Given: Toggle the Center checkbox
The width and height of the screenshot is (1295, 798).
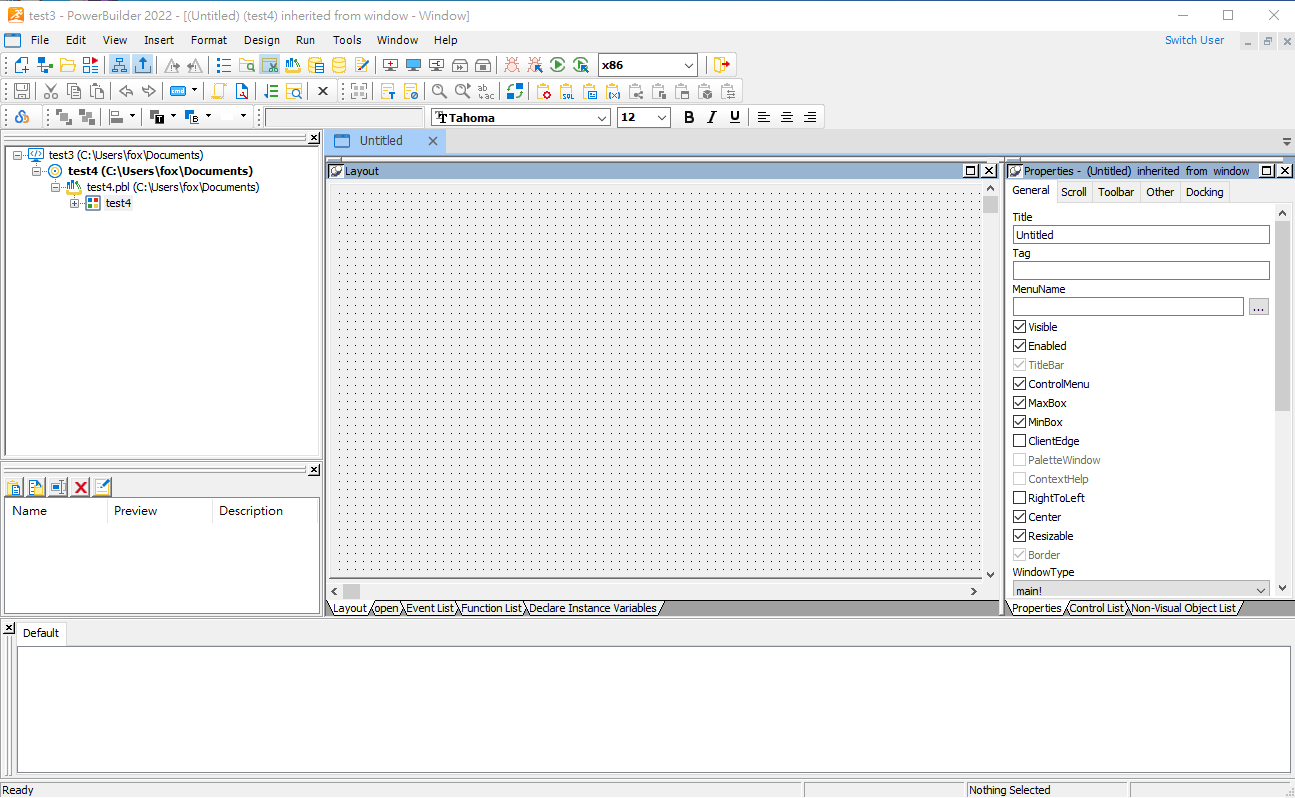Looking at the screenshot, I should pos(1019,517).
